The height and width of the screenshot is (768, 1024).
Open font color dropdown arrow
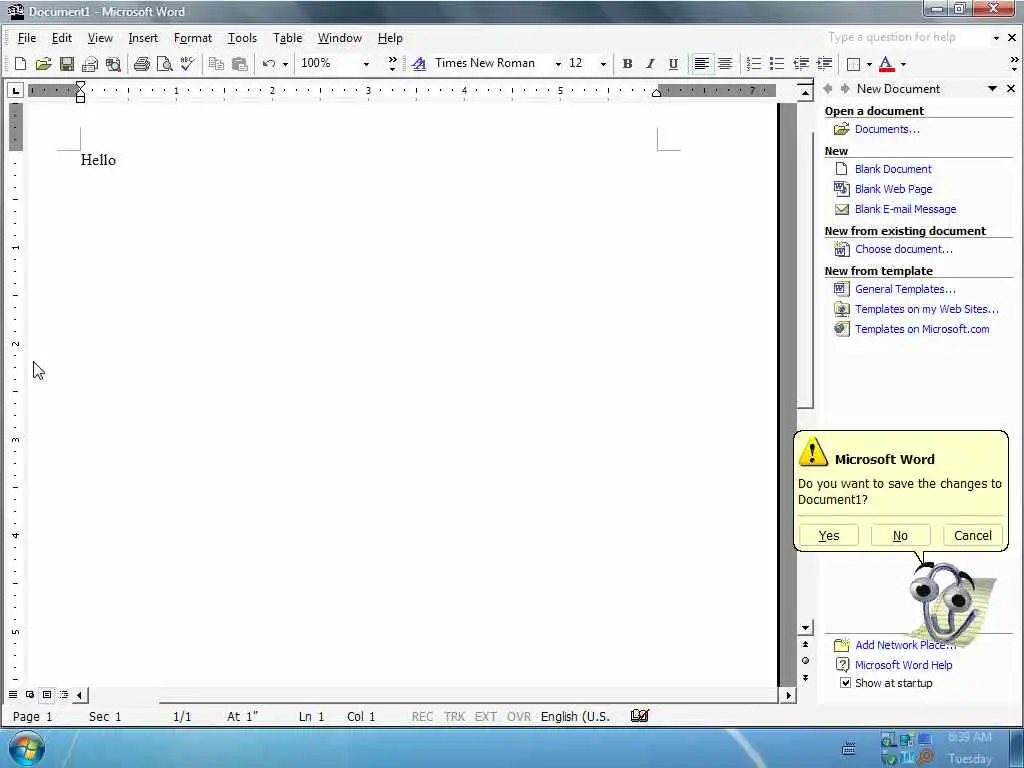click(x=903, y=63)
